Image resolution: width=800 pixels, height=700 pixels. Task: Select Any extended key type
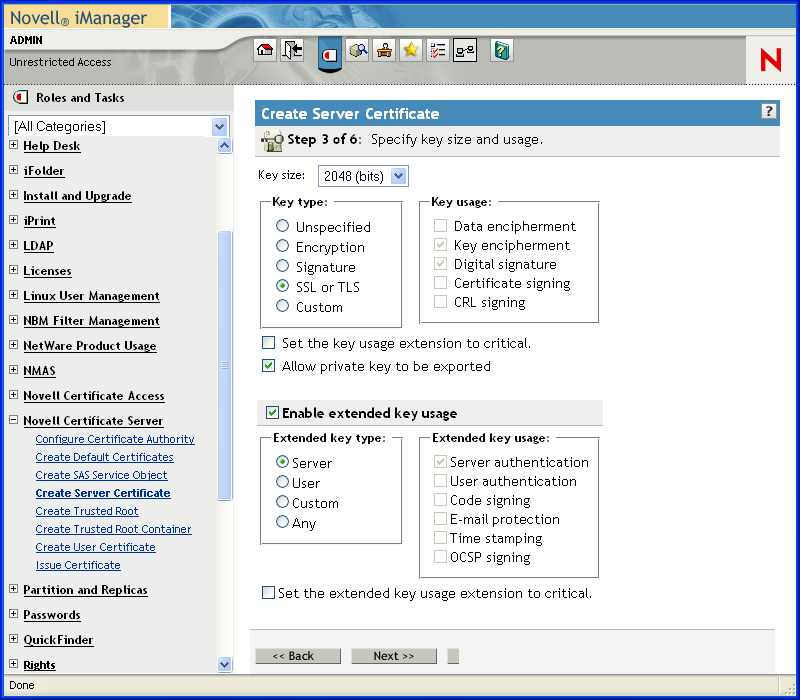pos(282,522)
